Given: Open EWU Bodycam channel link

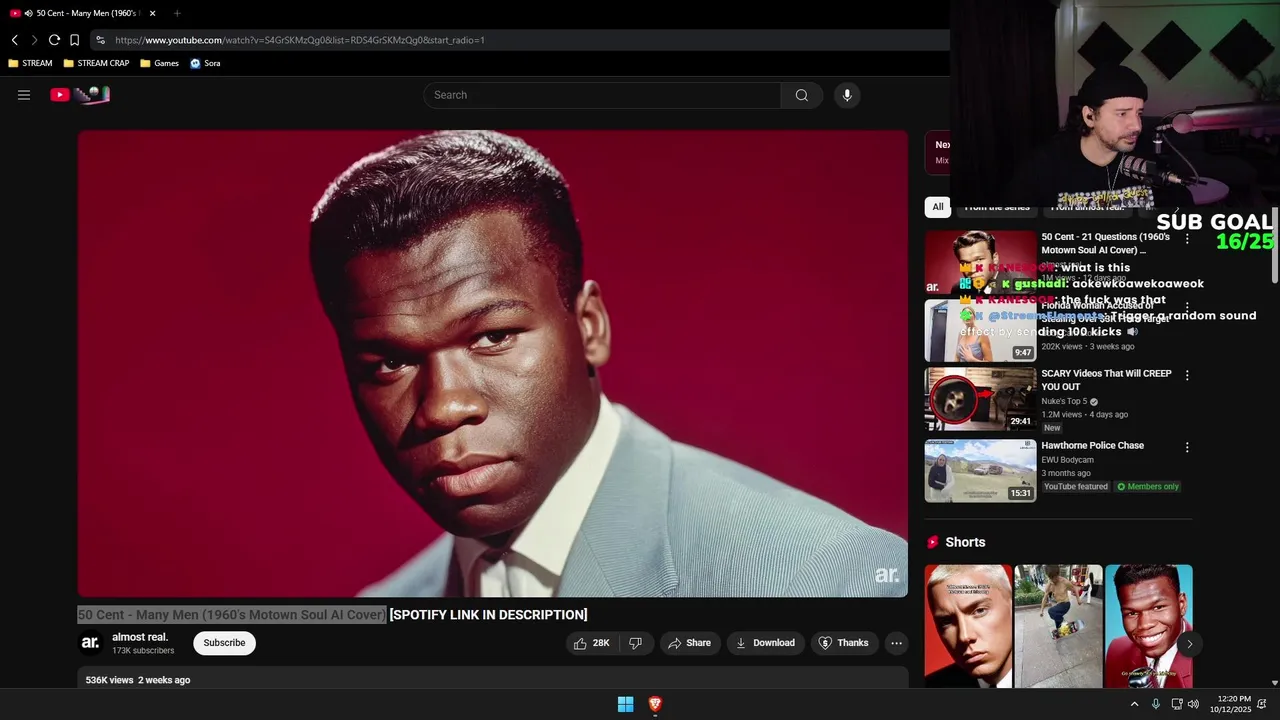Looking at the screenshot, I should 1067,460.
